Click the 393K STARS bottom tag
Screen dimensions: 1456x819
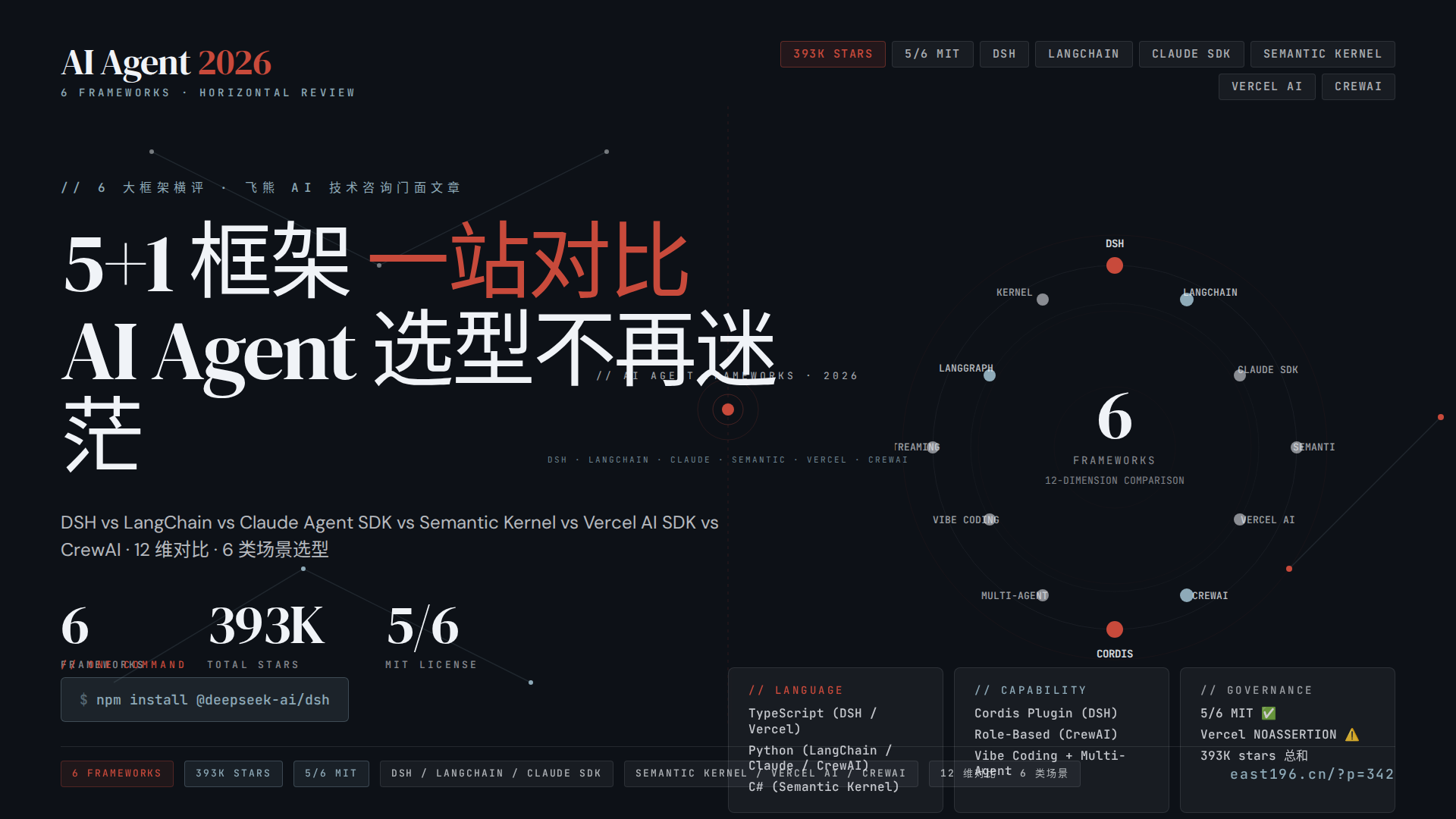point(234,773)
